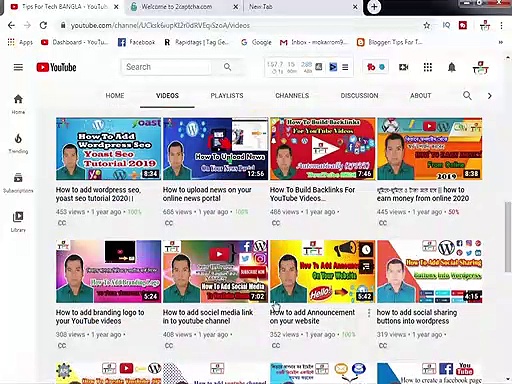Open a new browser tab

(x=374, y=7)
